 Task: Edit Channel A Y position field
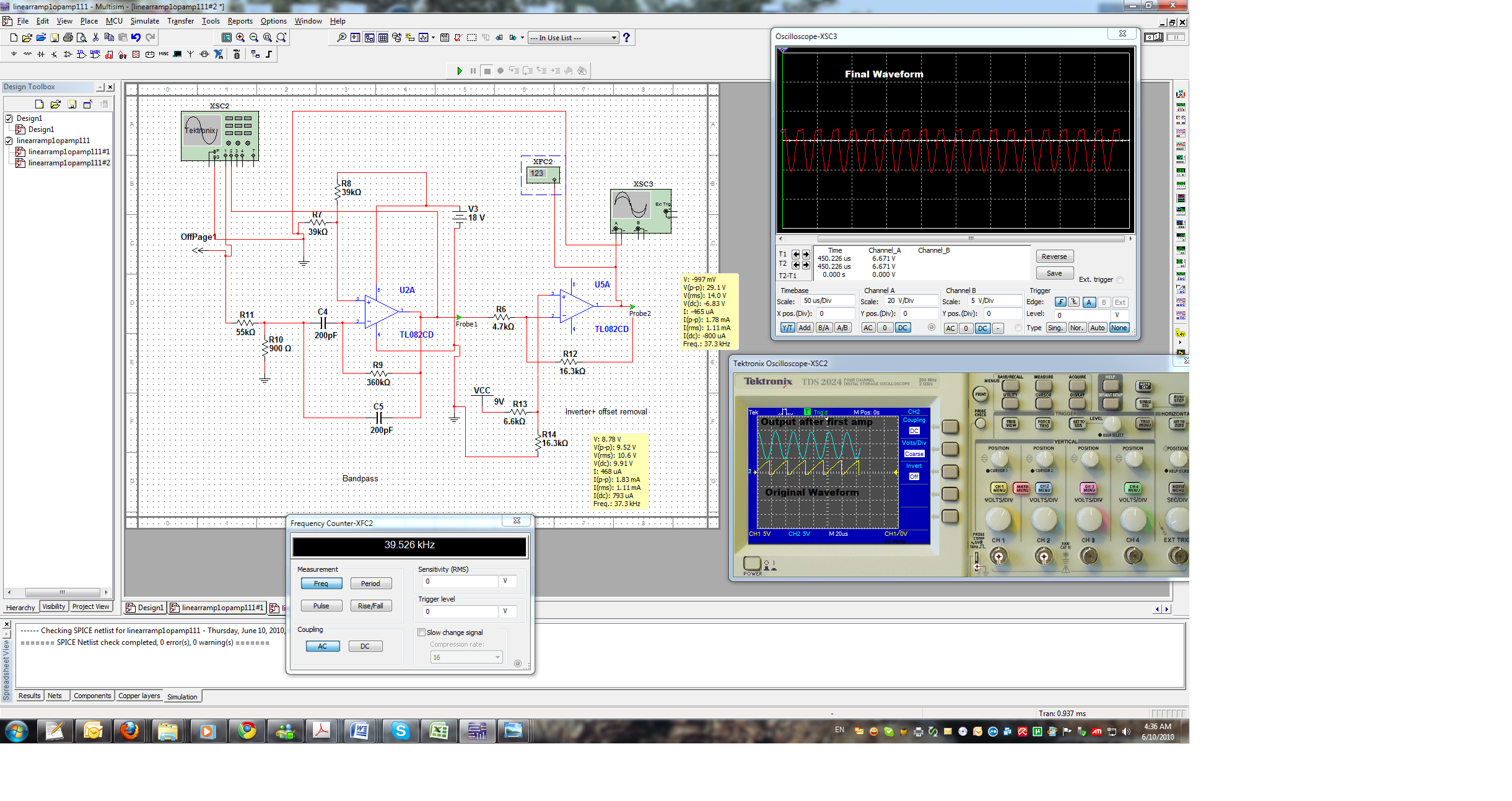coord(919,313)
